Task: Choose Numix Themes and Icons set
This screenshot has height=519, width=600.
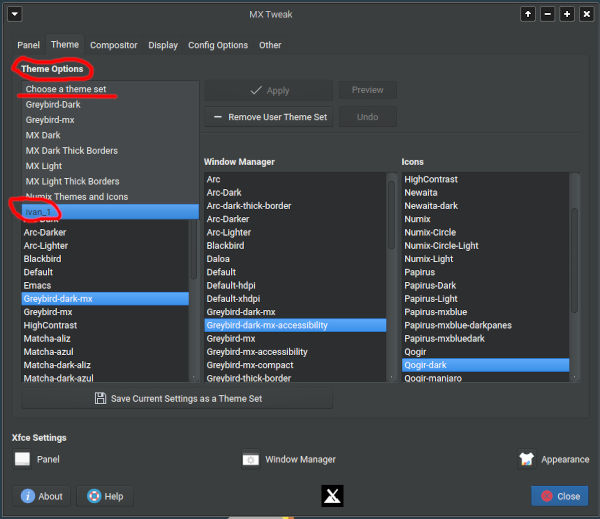Action: (110, 196)
